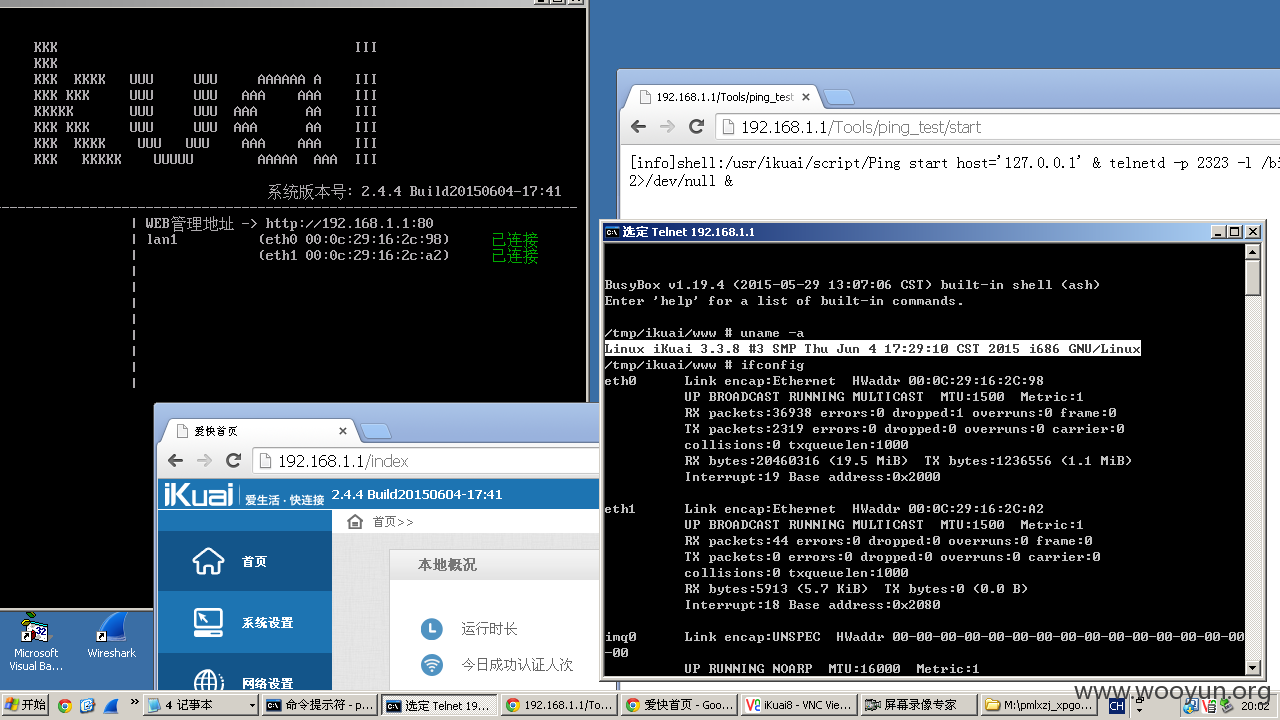Switch to 选定 Telnet taskbar button
This screenshot has width=1280, height=720.
[440, 705]
